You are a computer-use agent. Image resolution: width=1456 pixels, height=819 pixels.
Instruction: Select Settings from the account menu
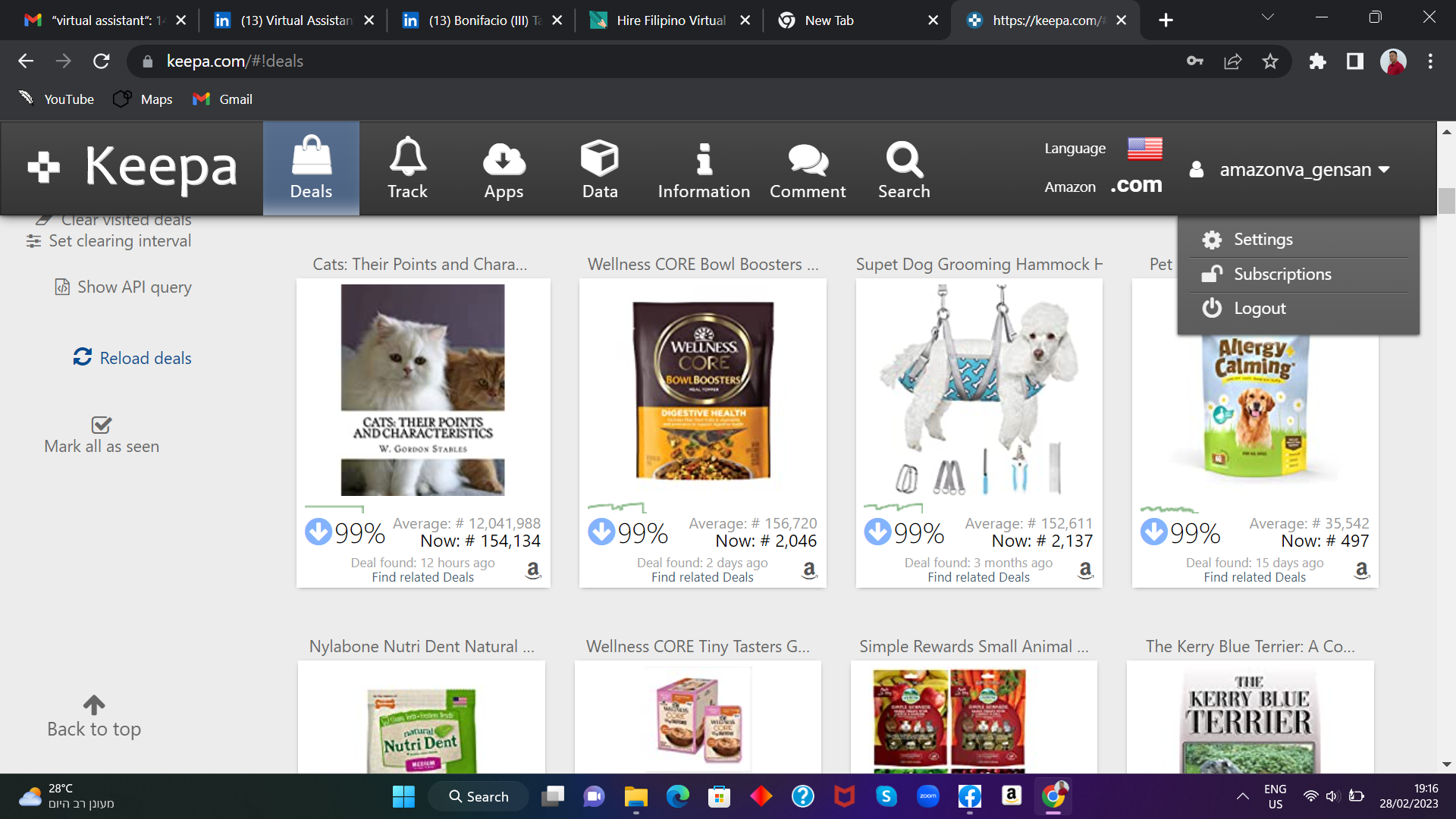(x=1263, y=240)
